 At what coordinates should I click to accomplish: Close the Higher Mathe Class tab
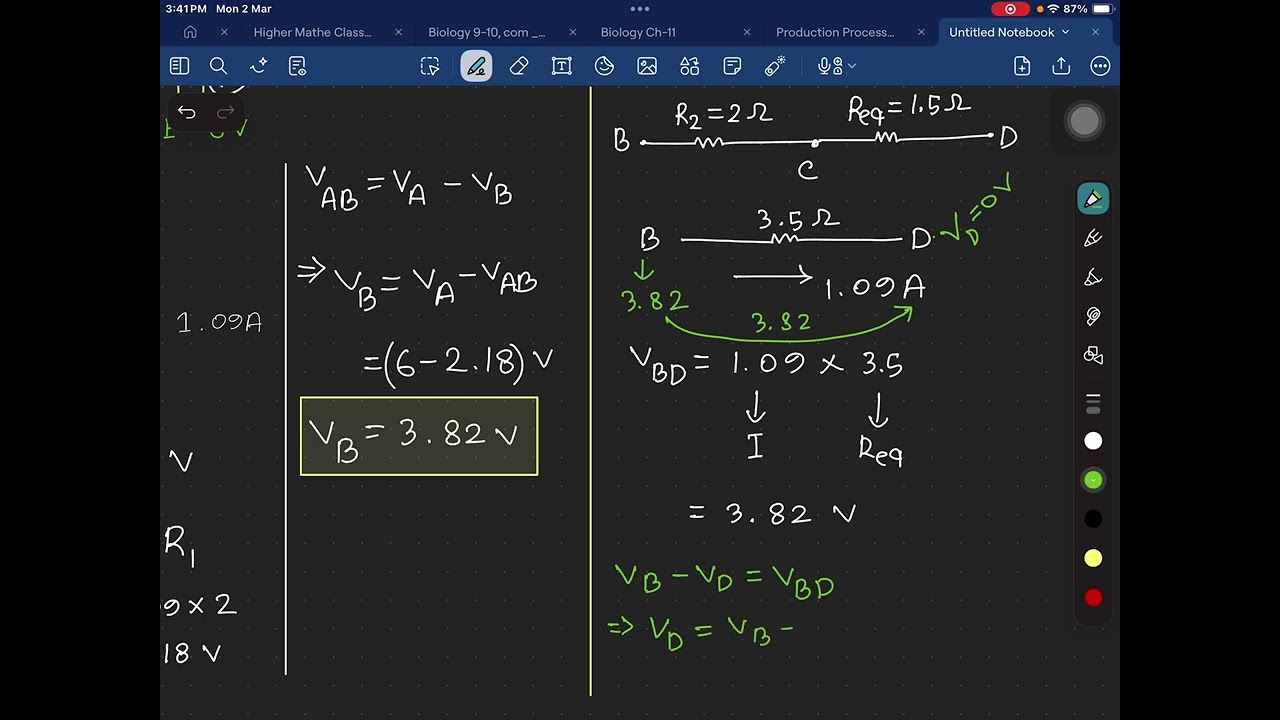pos(398,32)
